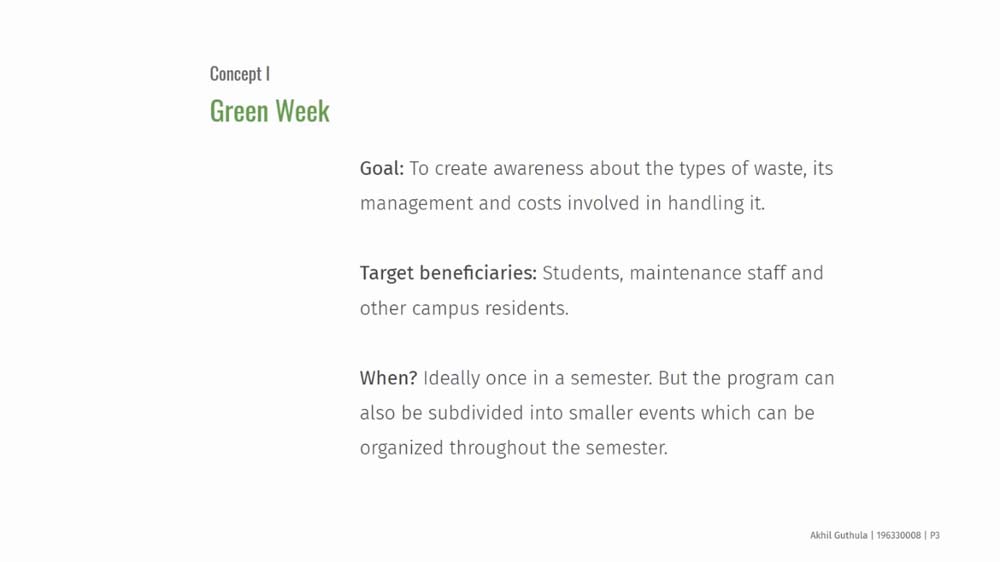Click the Target beneficiaries: label
The height and width of the screenshot is (562, 1000).
pyautogui.click(x=448, y=273)
